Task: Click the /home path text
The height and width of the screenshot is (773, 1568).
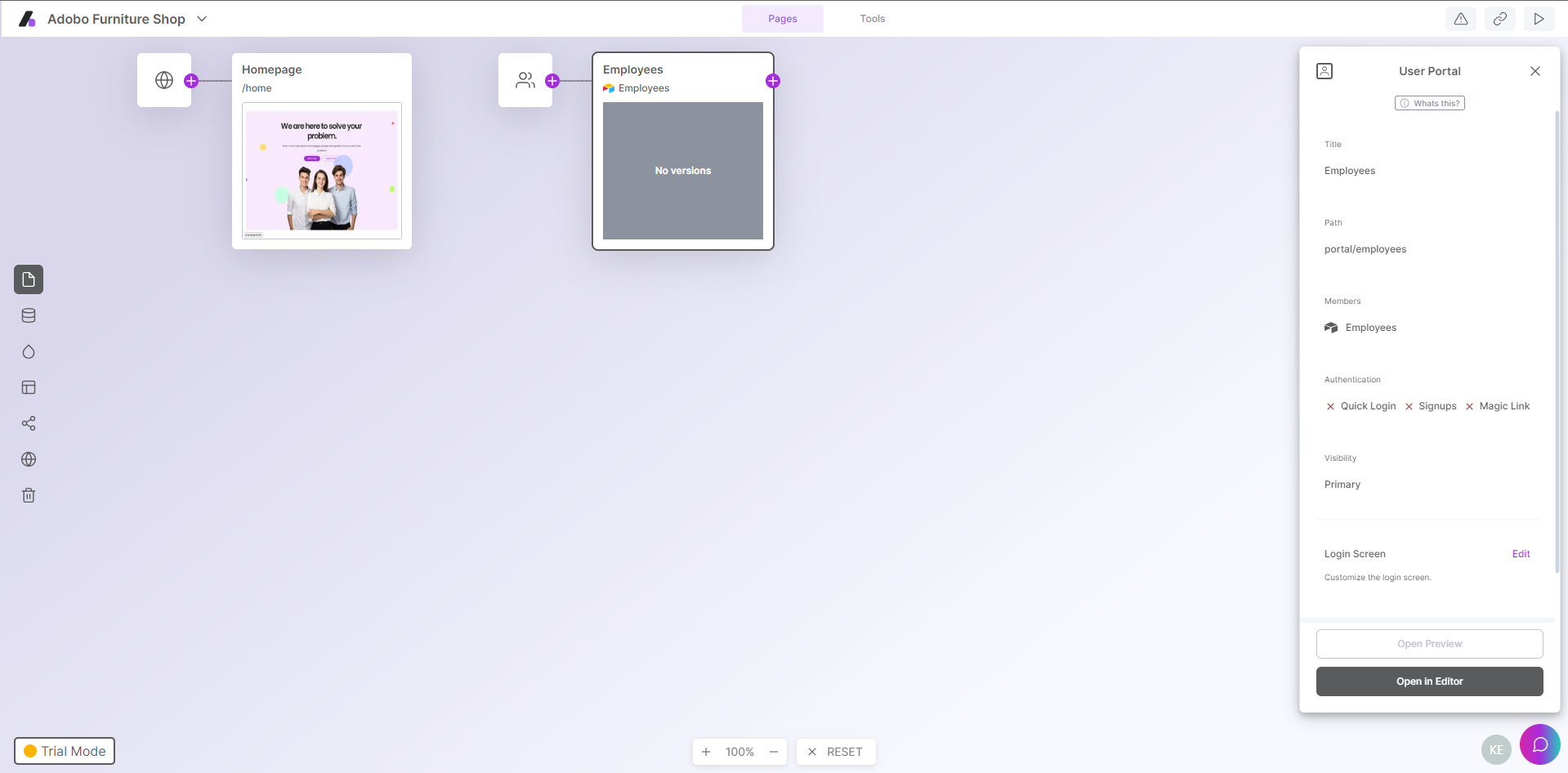Action: 257,88
